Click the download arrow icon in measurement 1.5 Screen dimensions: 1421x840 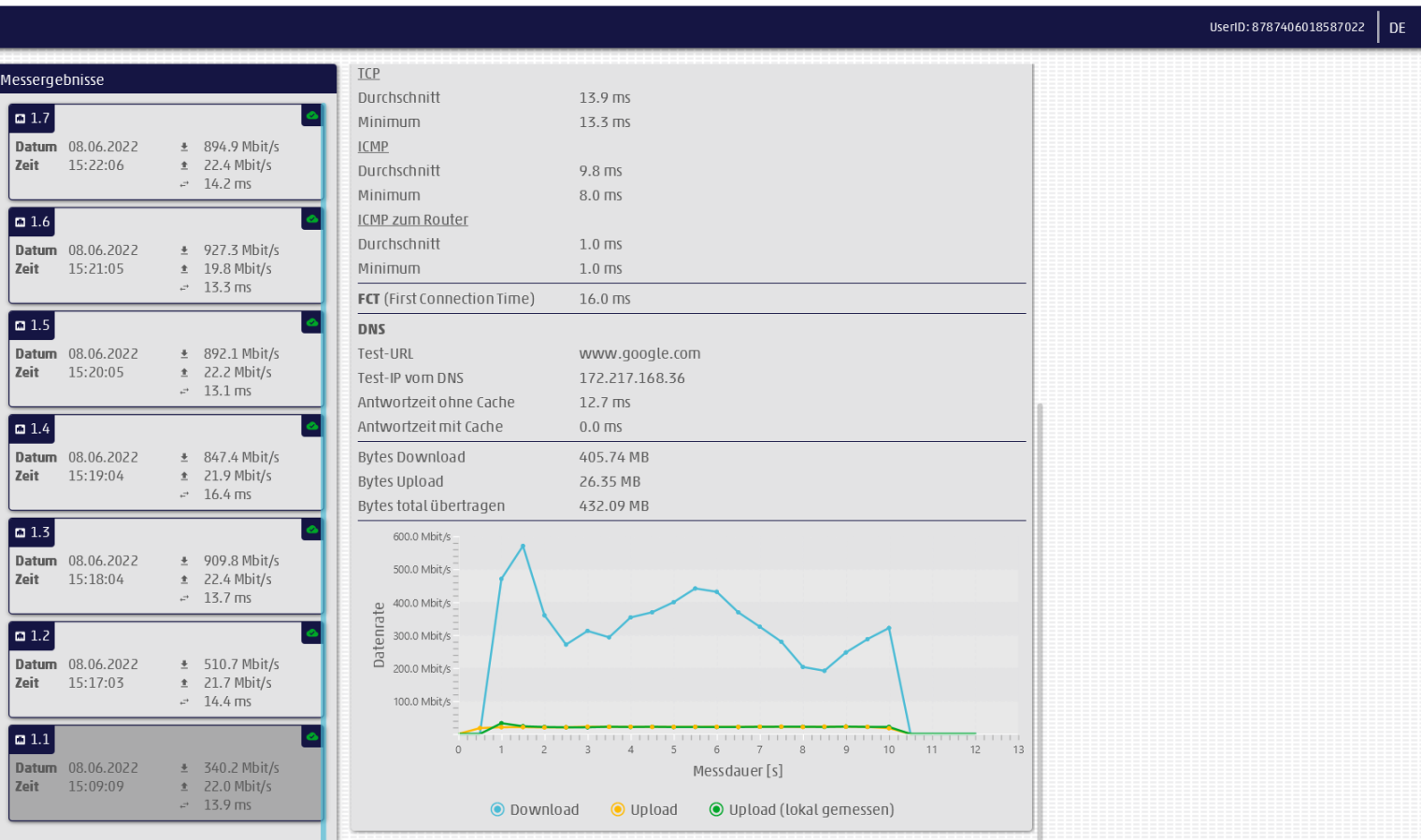(184, 354)
